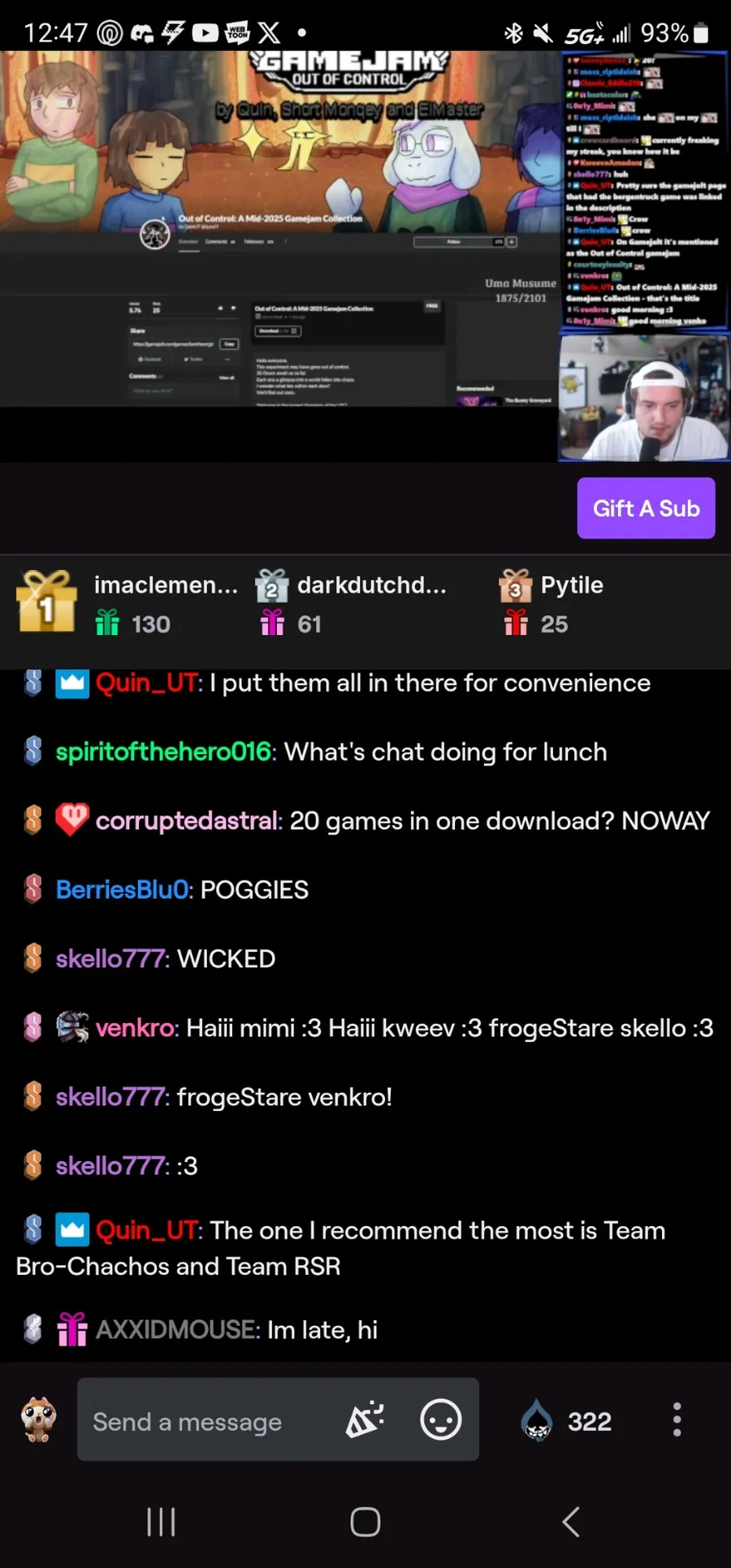Tap the channel points droplet icon
This screenshot has width=731, height=1568.
(536, 1420)
